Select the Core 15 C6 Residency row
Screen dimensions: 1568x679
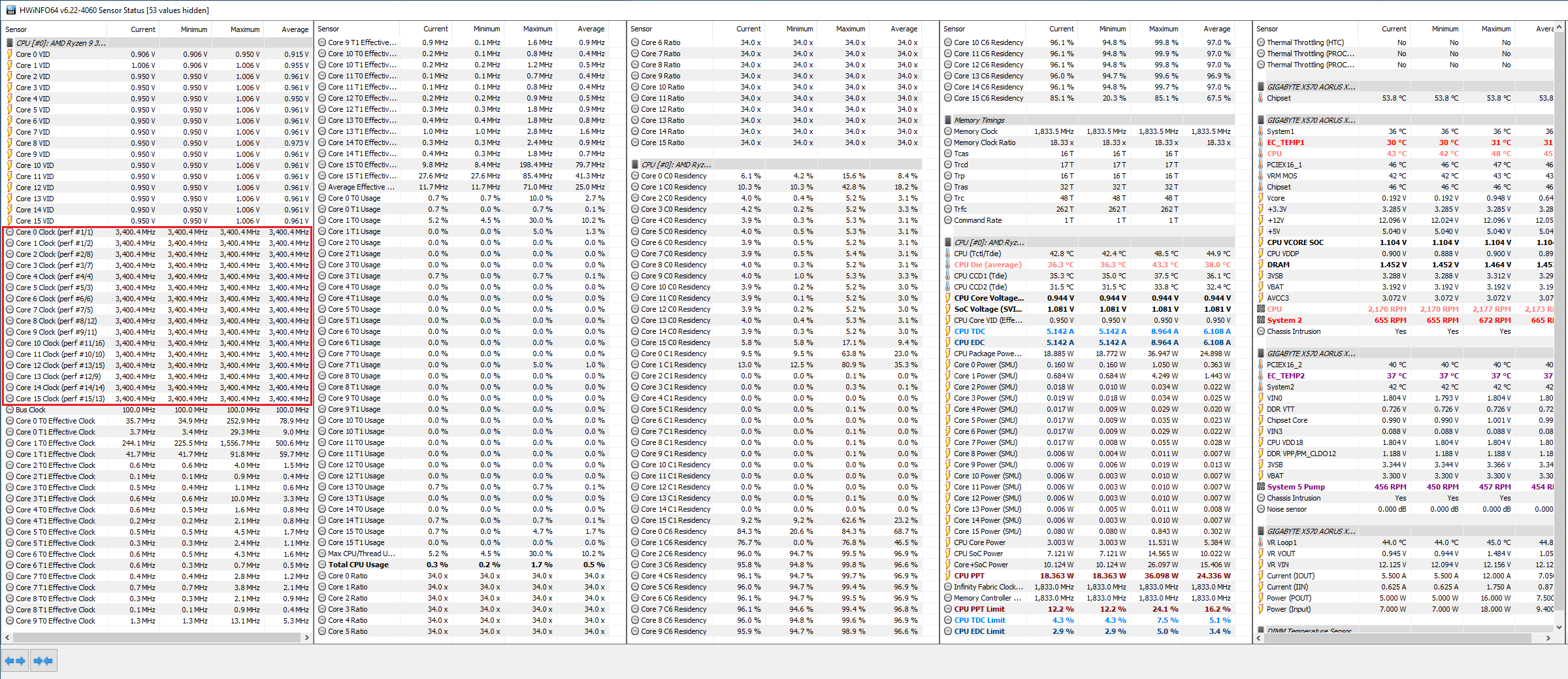click(1088, 98)
